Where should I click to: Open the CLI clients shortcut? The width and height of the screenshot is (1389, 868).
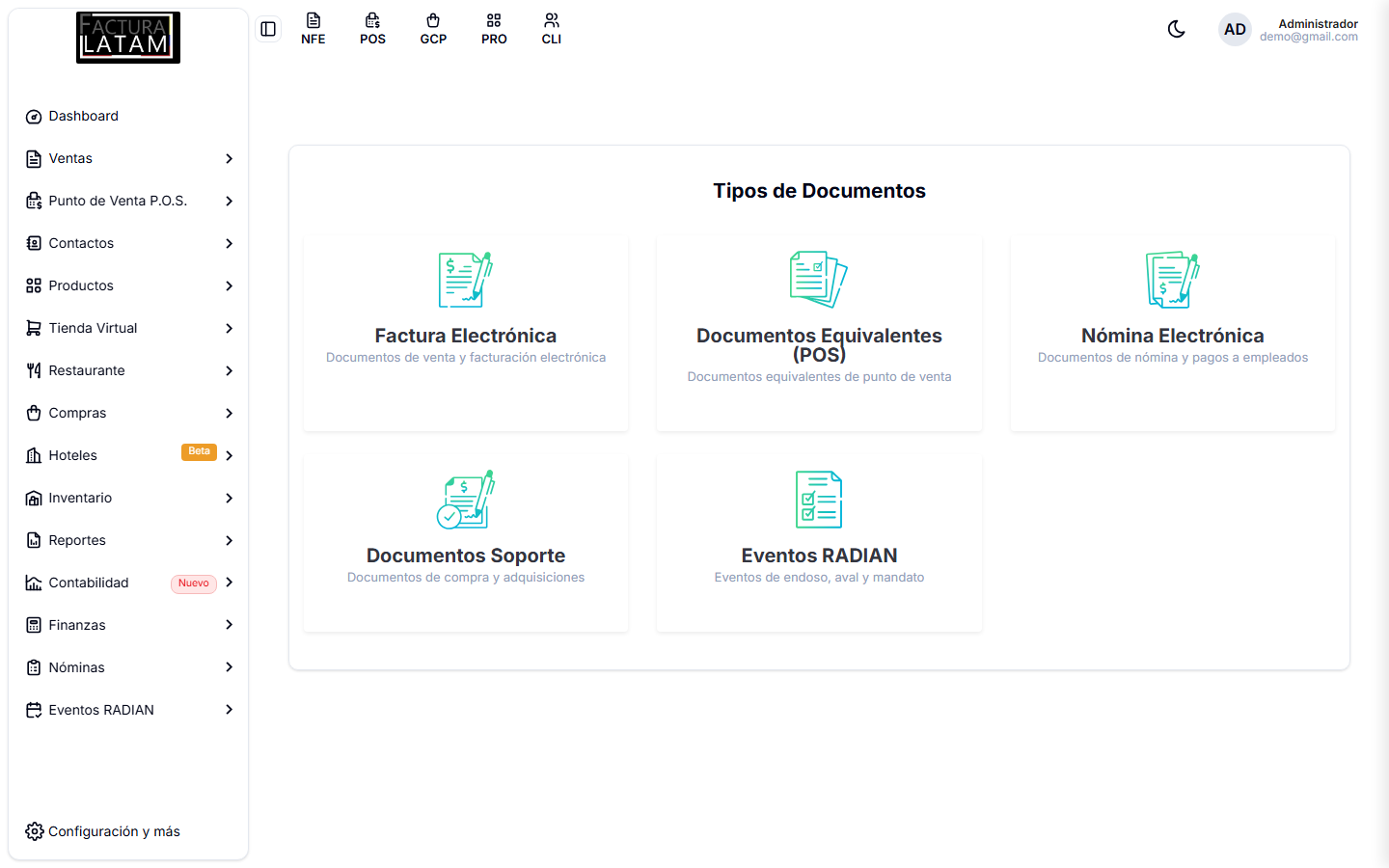[552, 29]
